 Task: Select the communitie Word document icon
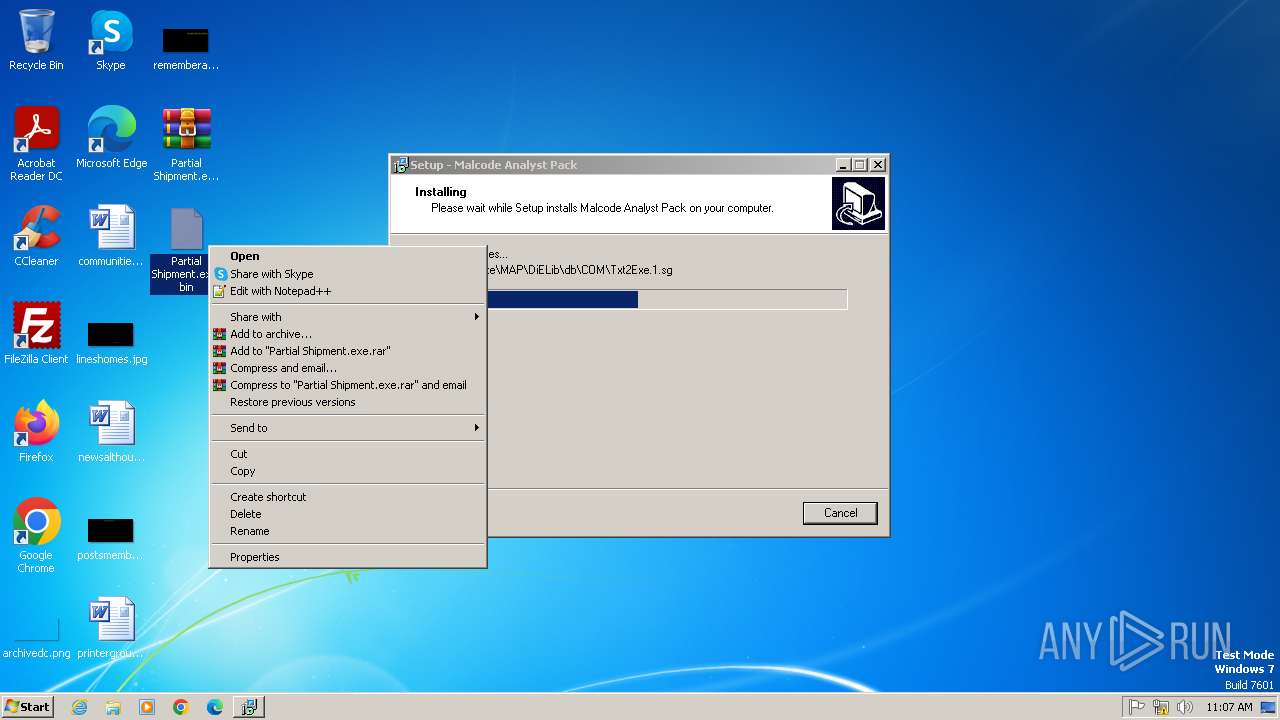pyautogui.click(x=111, y=236)
